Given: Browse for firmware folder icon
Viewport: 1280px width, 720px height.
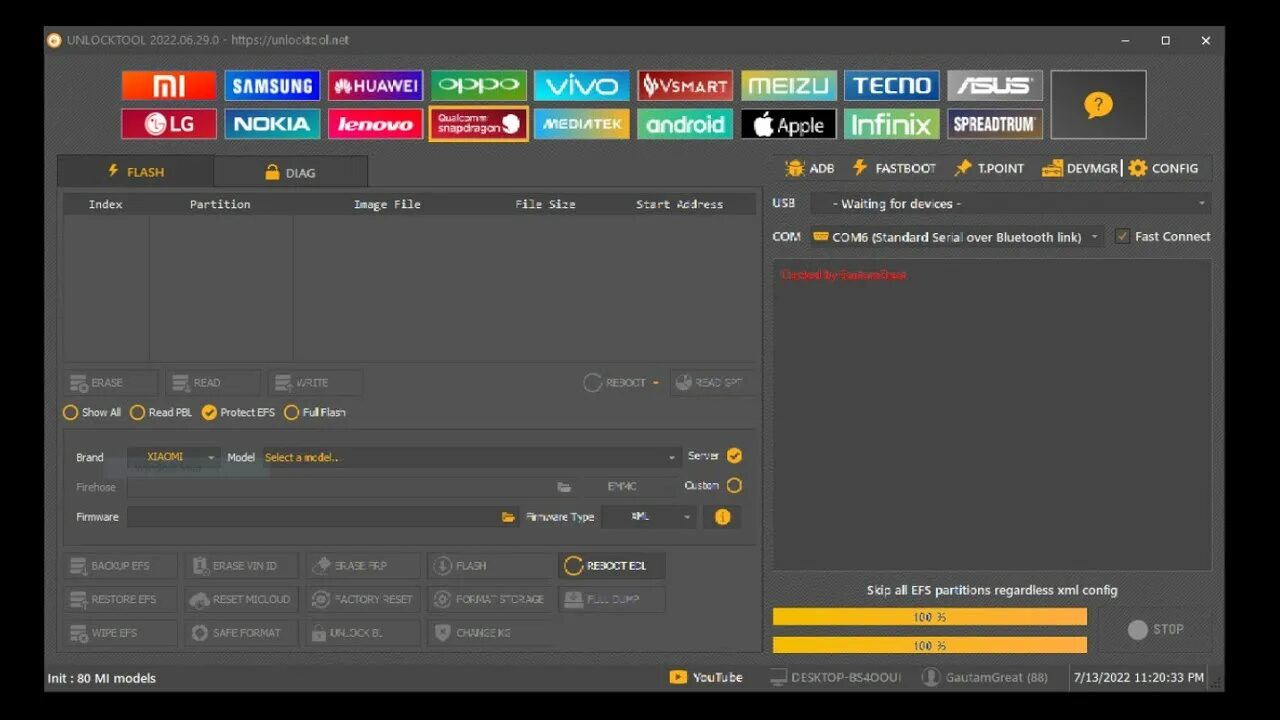Looking at the screenshot, I should click(509, 517).
